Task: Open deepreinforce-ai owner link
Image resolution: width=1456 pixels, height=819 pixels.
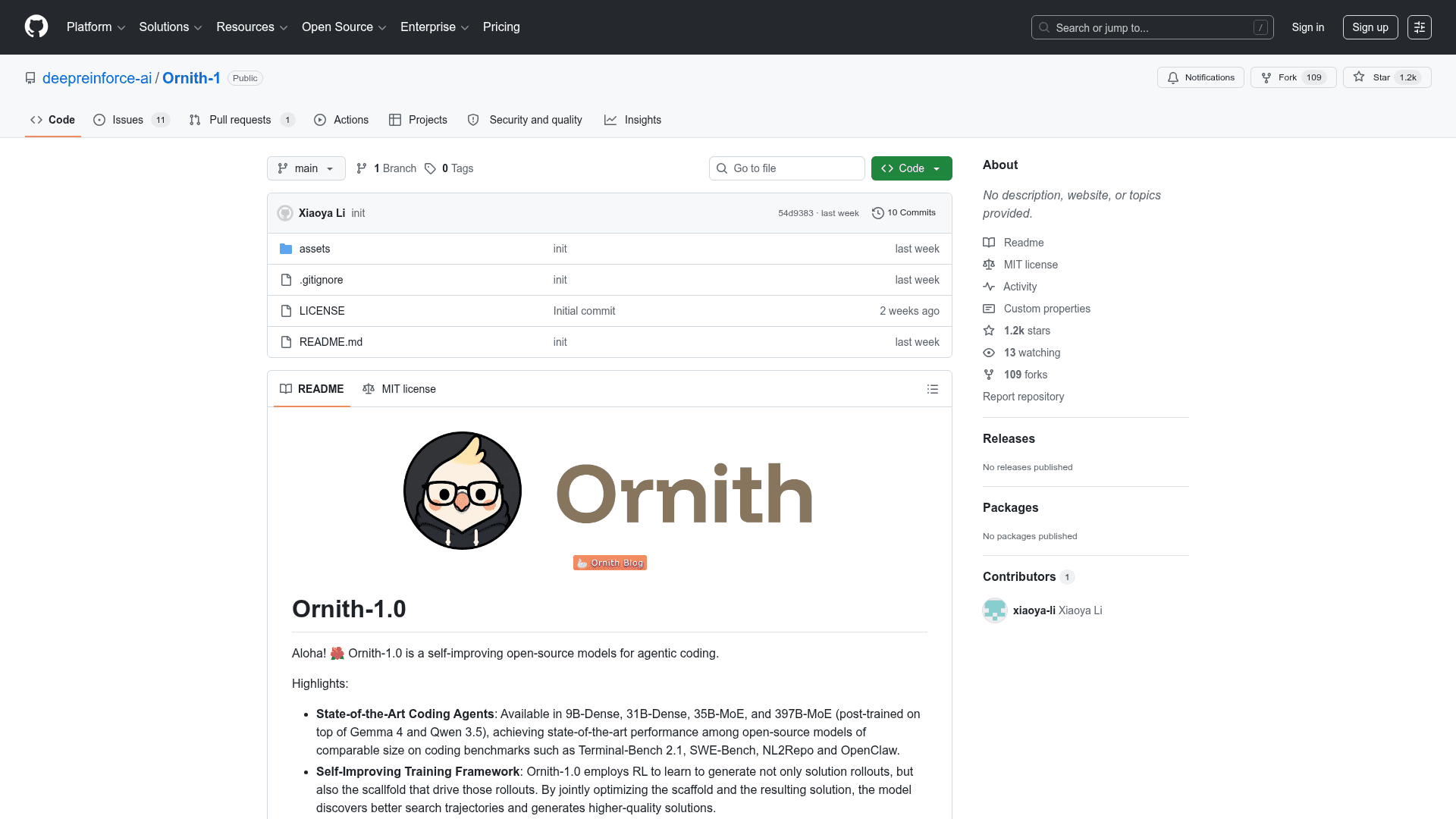Action: 97,78
